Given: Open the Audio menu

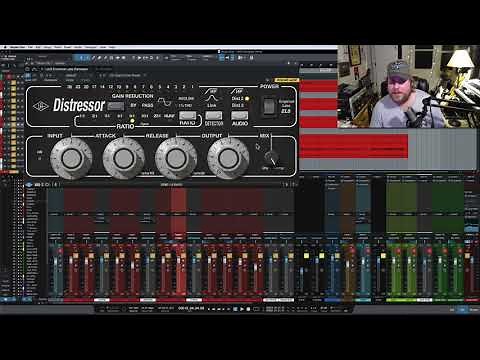Looking at the screenshot, I should [78, 47].
